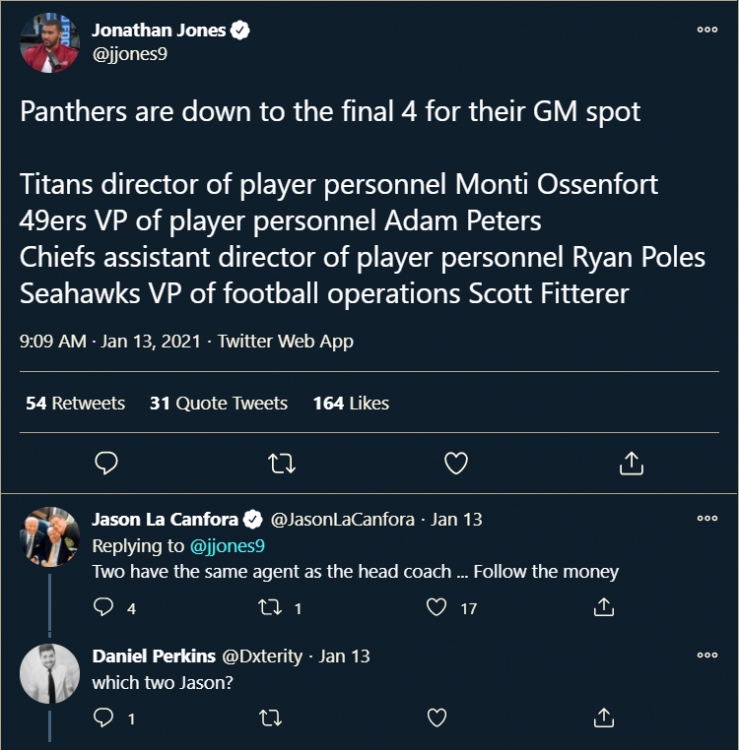
Task: Retweet the Panthers GM tweet
Action: coord(283,463)
